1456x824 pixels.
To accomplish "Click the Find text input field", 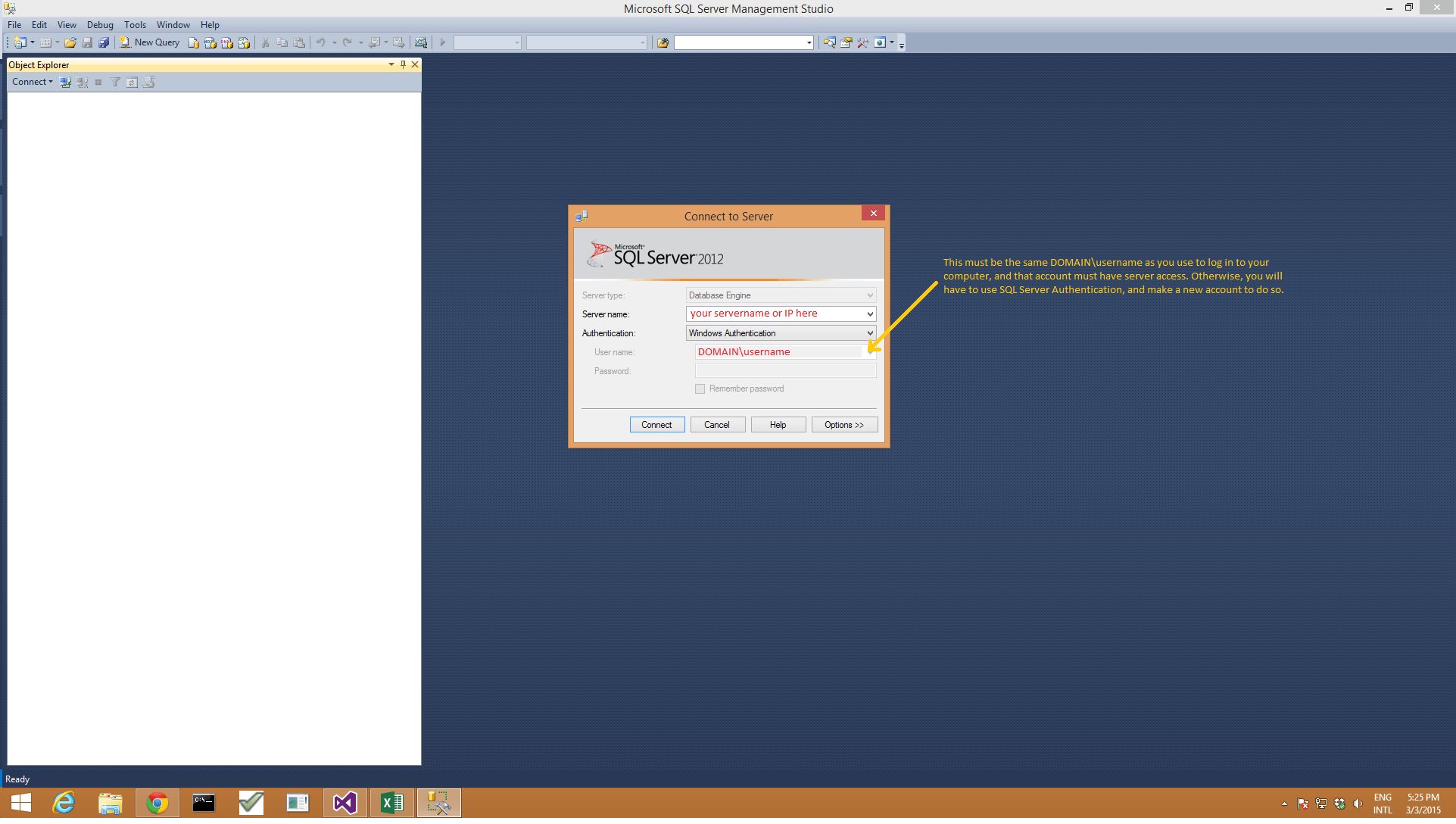I will (740, 42).
